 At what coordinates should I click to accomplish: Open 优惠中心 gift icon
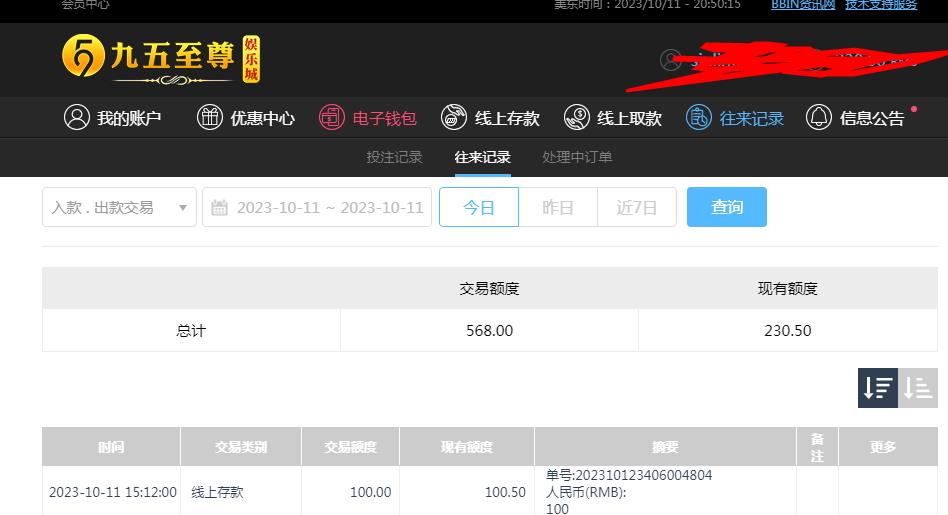coord(210,117)
